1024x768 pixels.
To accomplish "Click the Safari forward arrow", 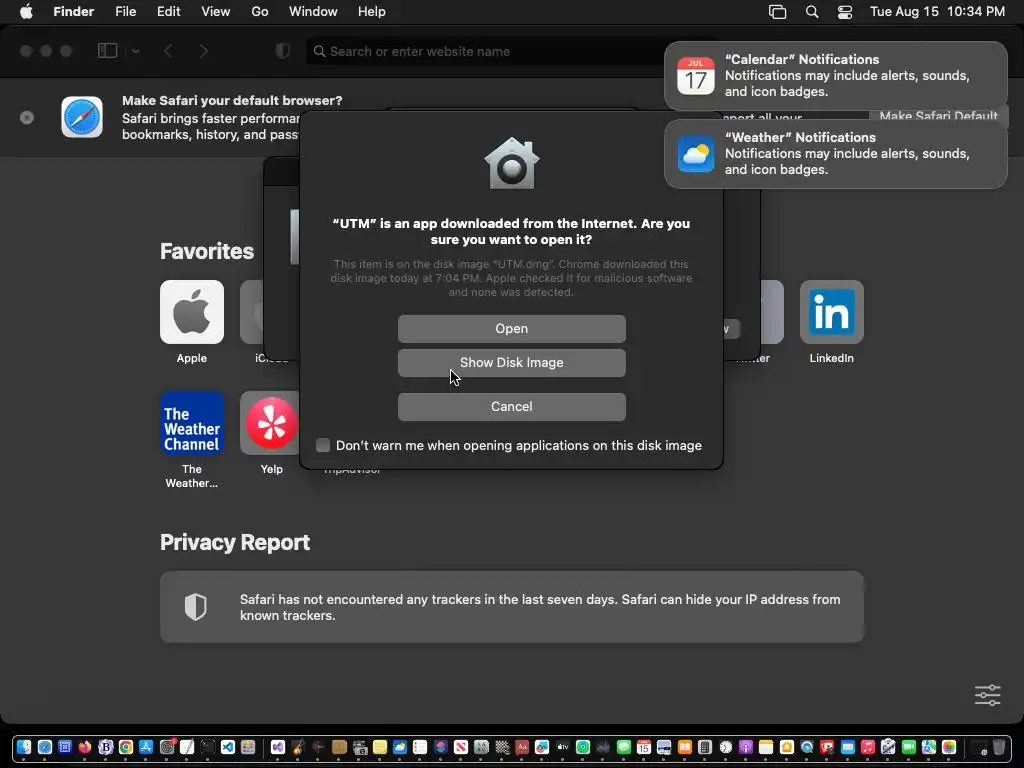I will (204, 51).
